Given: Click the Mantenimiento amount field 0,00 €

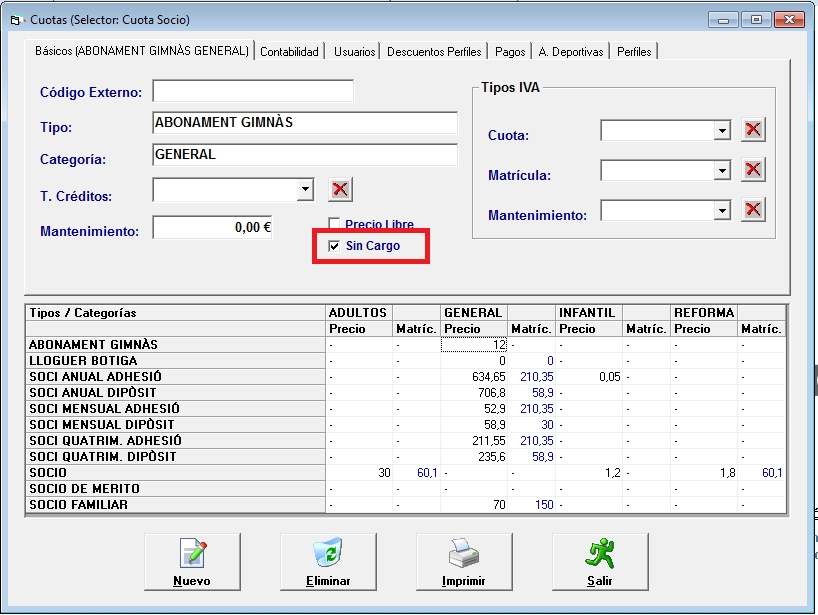Looking at the screenshot, I should (212, 227).
